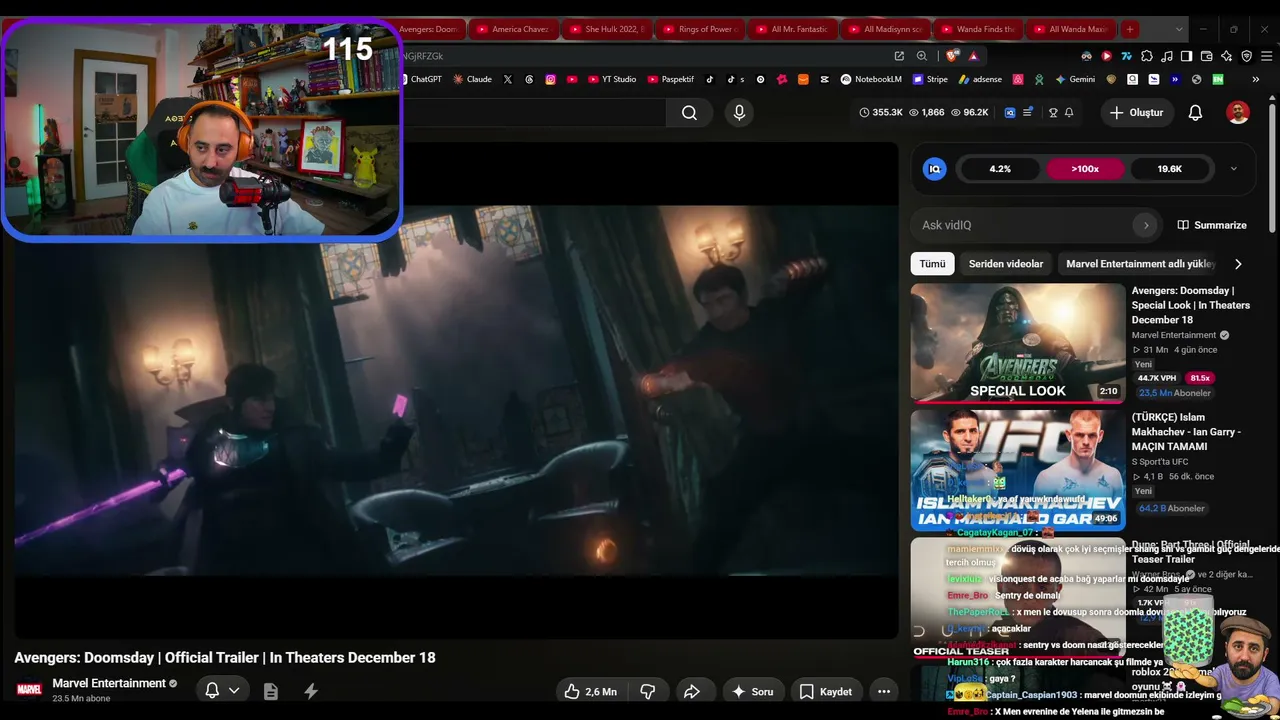Switch to She Hulk 2022 tab
This screenshot has height=720, width=1280.
pyautogui.click(x=607, y=29)
